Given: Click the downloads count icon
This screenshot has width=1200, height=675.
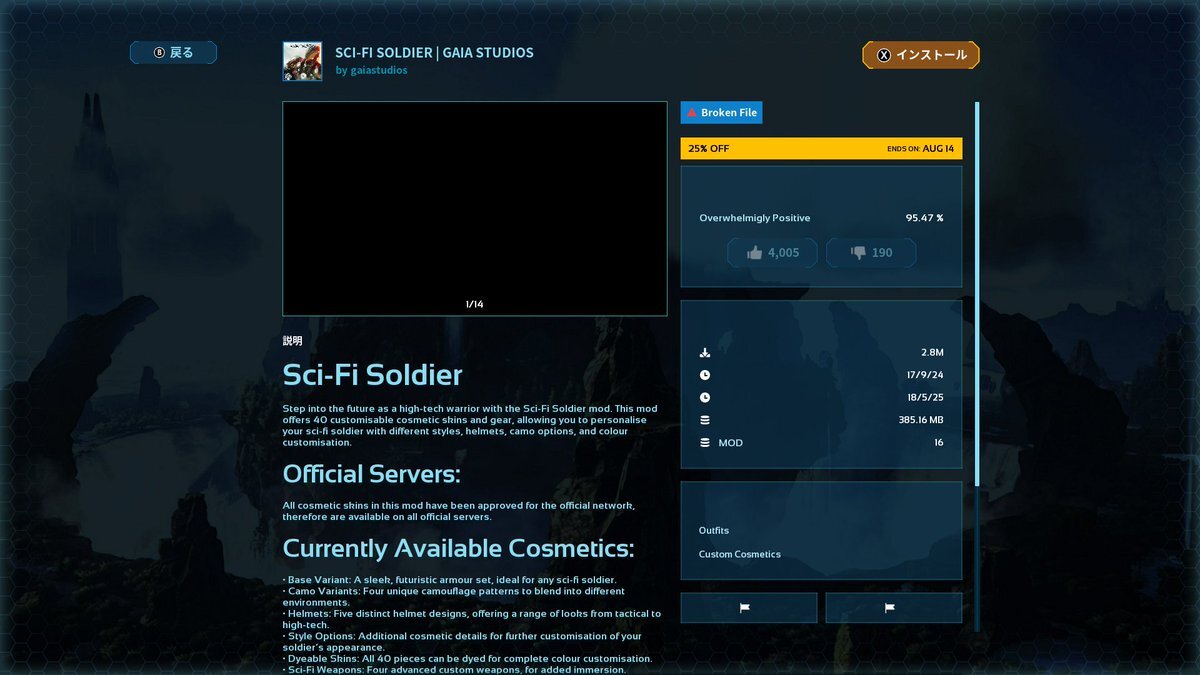Looking at the screenshot, I should (x=705, y=353).
